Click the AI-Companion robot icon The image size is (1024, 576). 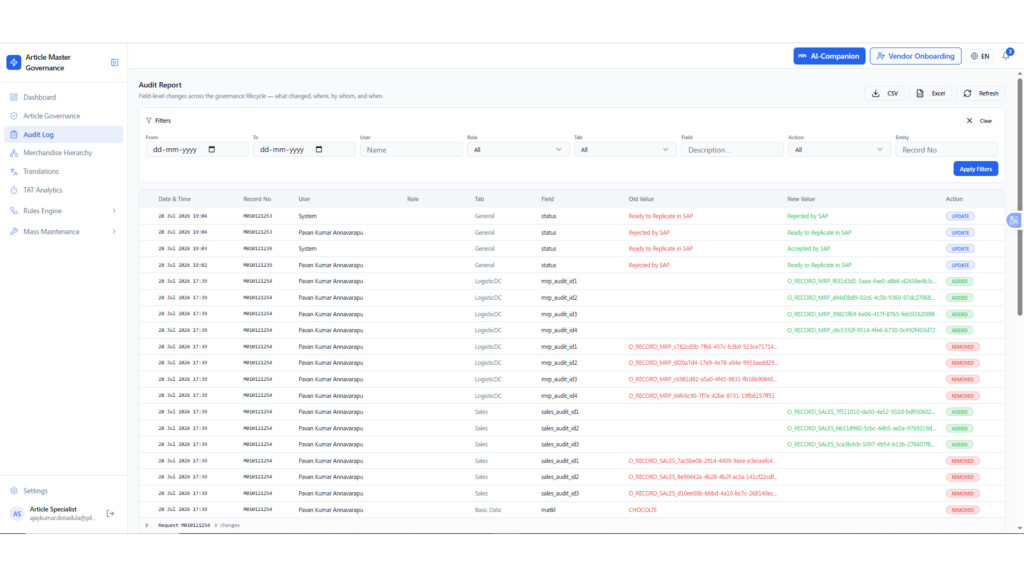pyautogui.click(x=802, y=56)
